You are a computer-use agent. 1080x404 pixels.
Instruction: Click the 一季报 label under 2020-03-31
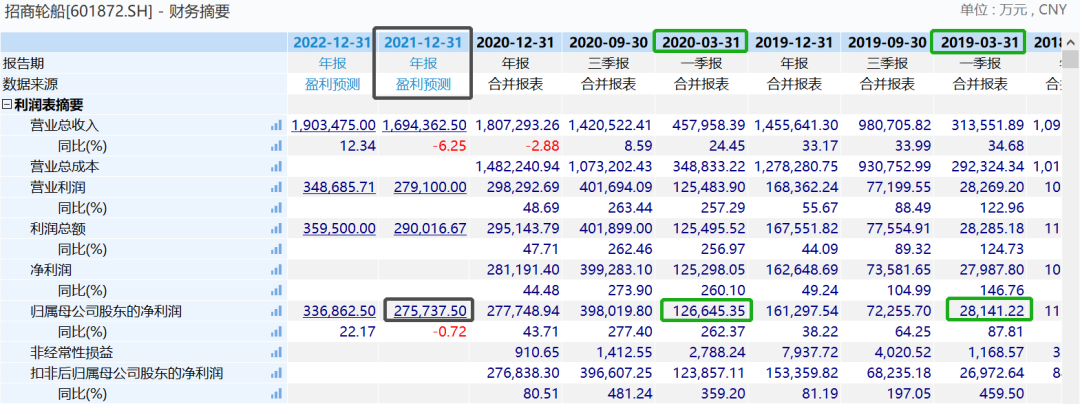tap(701, 63)
